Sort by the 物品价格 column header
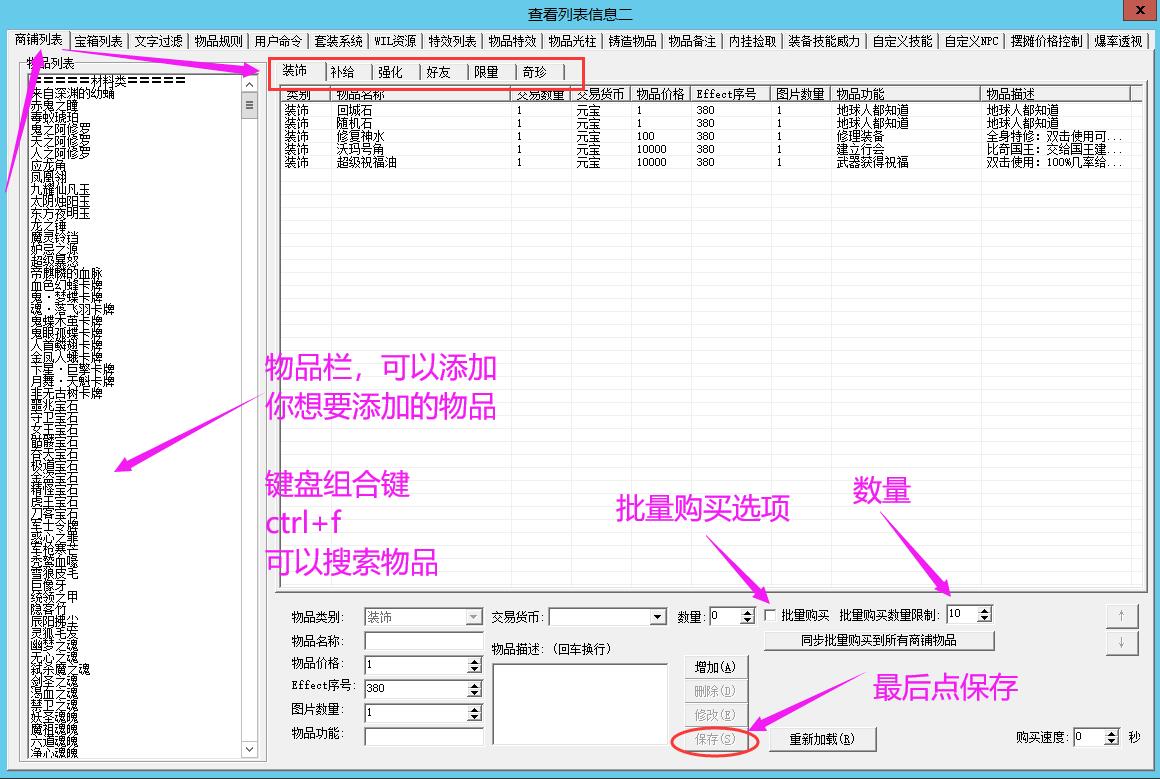The height and width of the screenshot is (779, 1160). click(660, 94)
